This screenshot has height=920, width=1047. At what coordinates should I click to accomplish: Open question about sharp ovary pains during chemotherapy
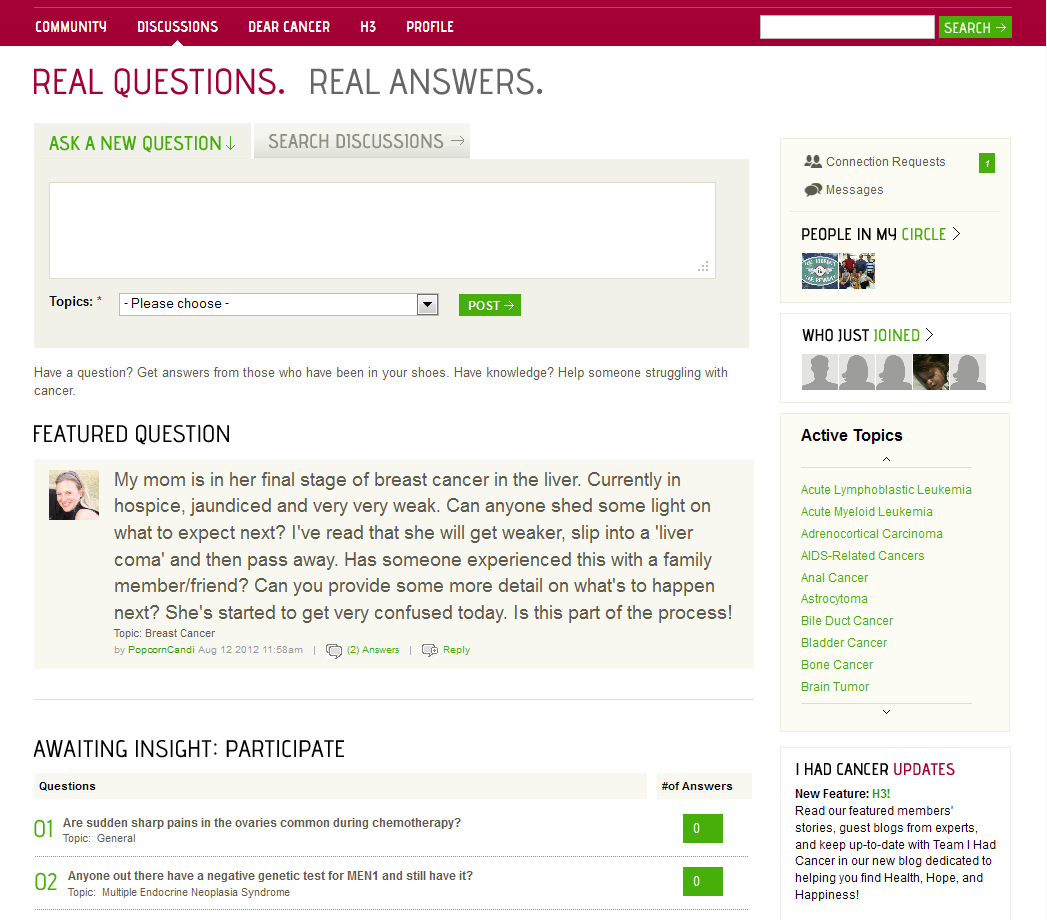[262, 823]
